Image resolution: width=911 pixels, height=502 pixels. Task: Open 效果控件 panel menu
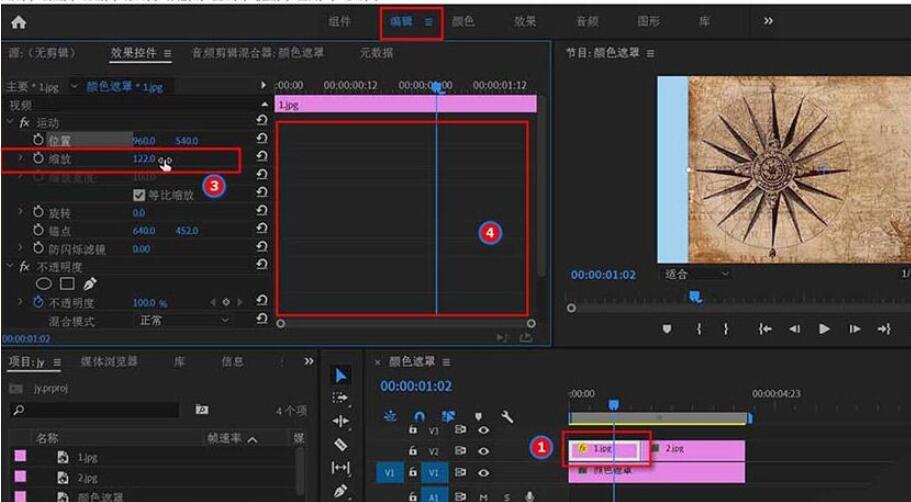(x=167, y=53)
